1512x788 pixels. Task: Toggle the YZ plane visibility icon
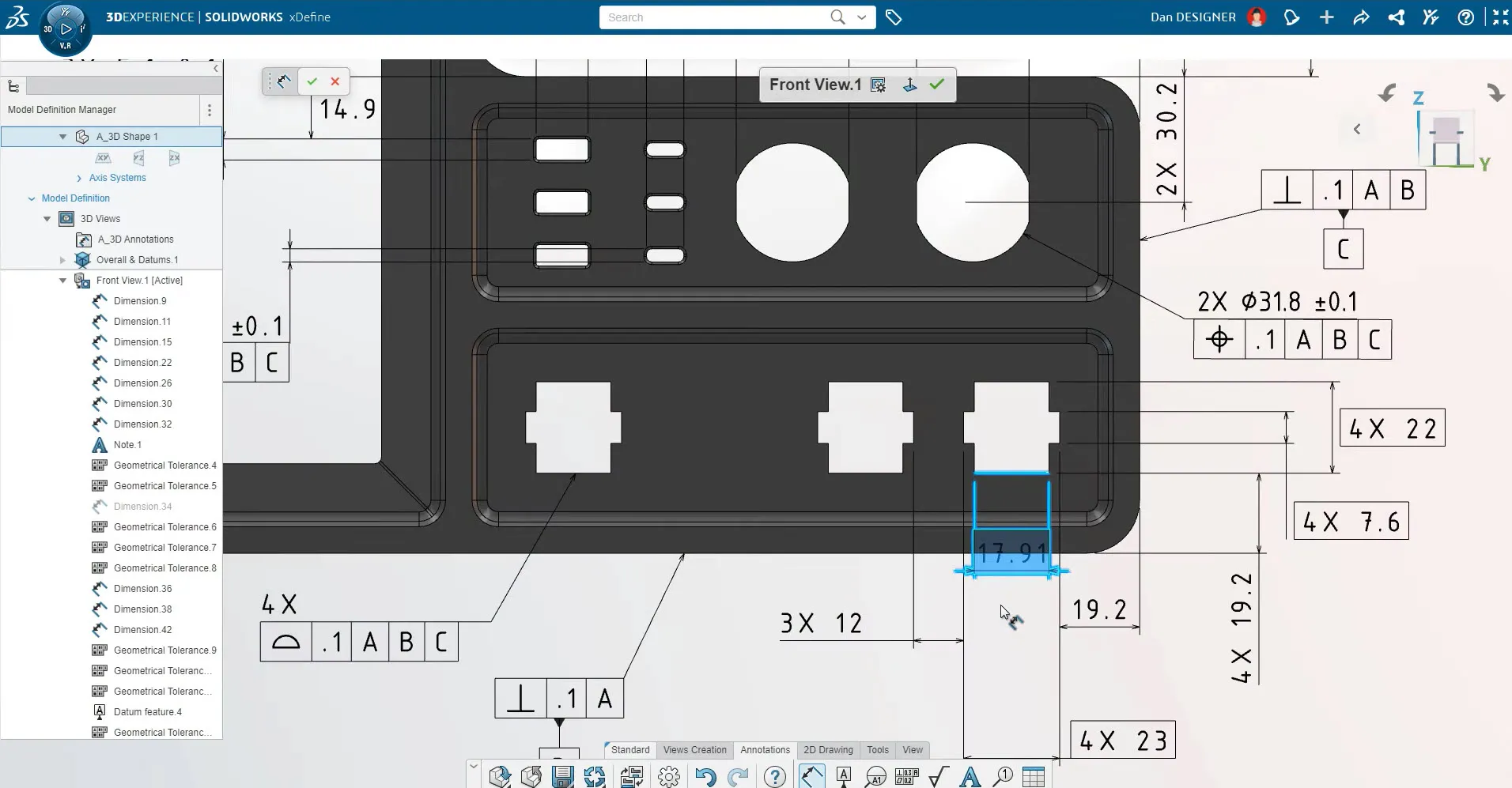pos(139,158)
